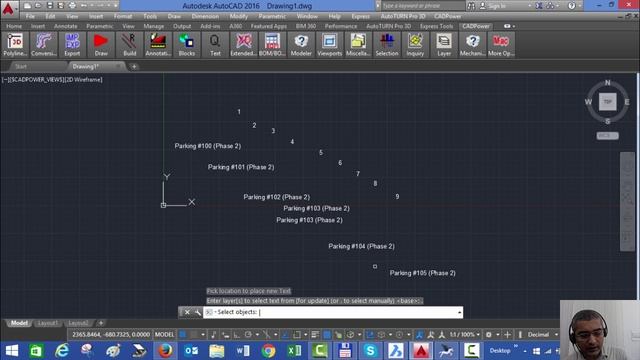Image resolution: width=640 pixels, height=360 pixels.
Task: Switch to the Annotate ribbon tab
Action: [66, 26]
